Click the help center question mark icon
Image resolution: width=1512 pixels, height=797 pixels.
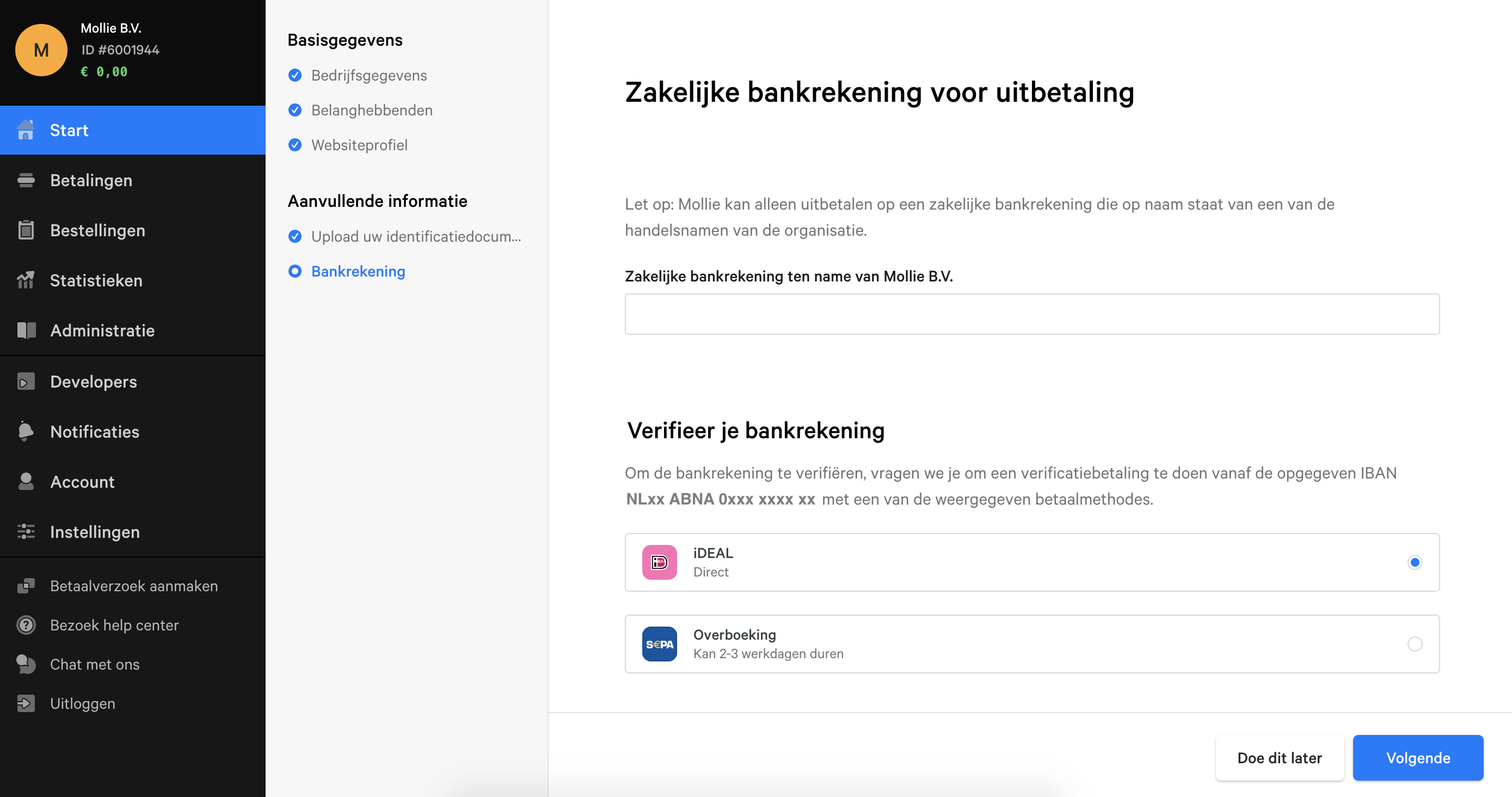coord(26,625)
